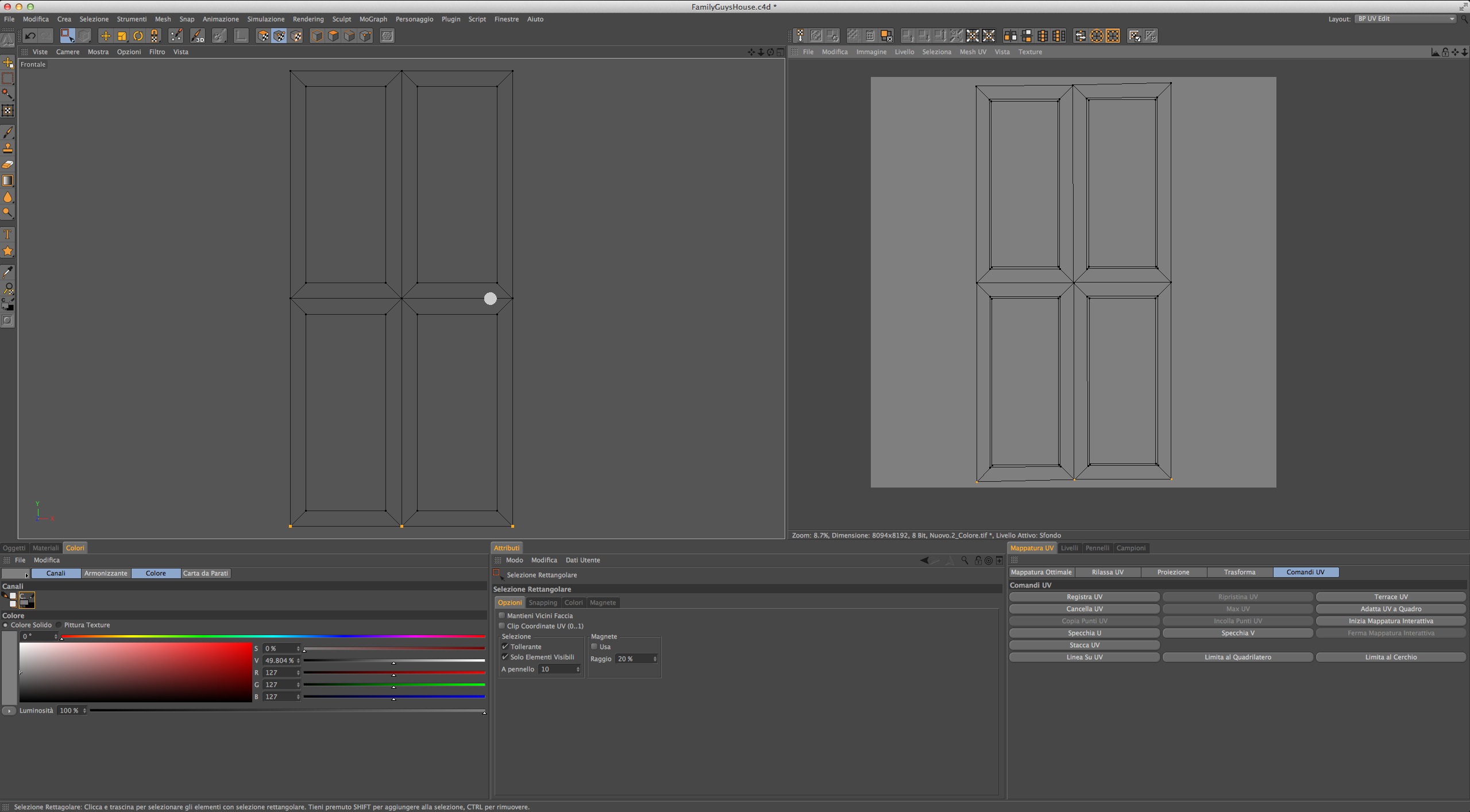The image size is (1470, 812).
Task: Expand the Luminosità disclosure arrow
Action: 9,711
